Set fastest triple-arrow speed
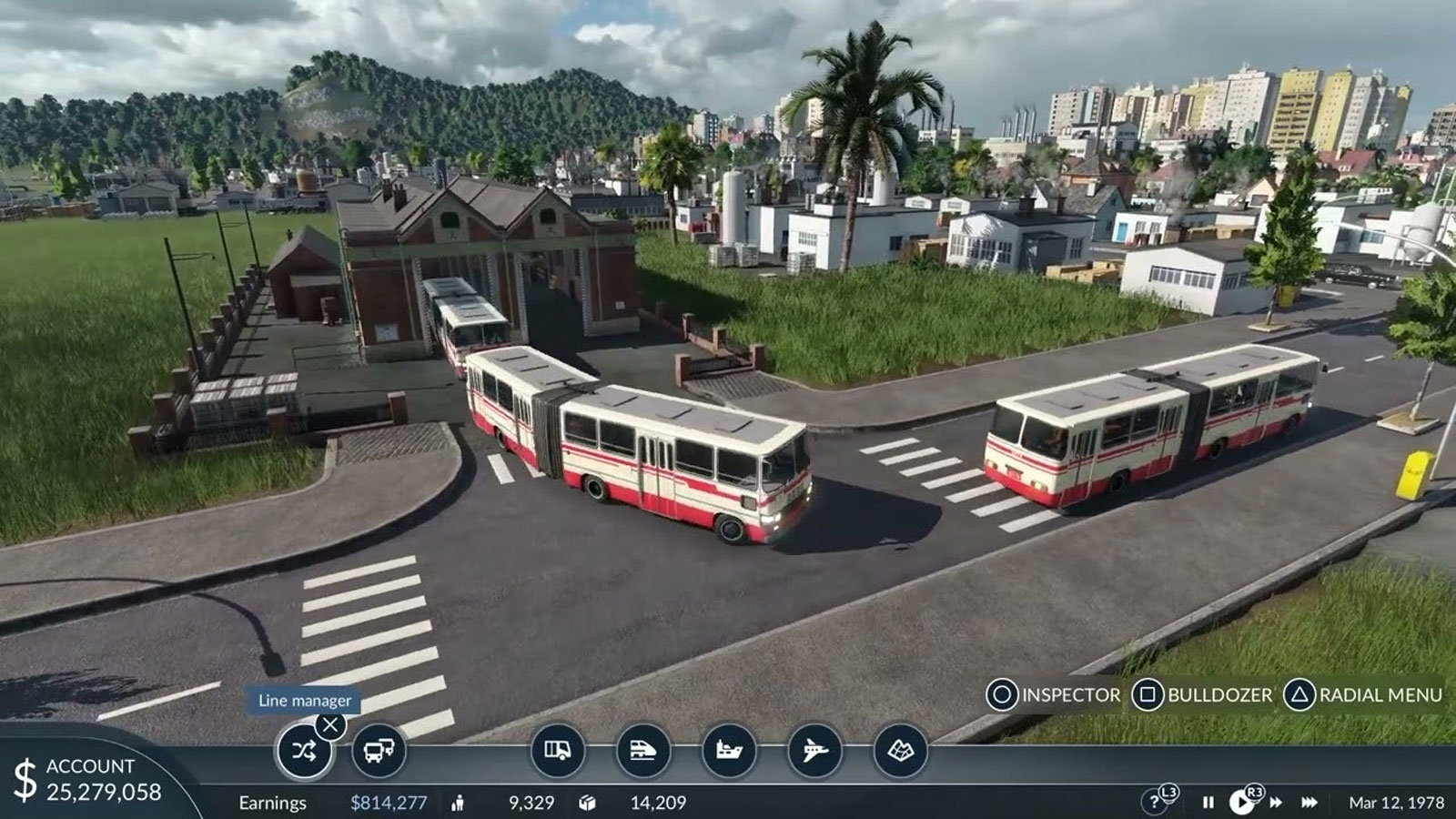 [1309, 803]
